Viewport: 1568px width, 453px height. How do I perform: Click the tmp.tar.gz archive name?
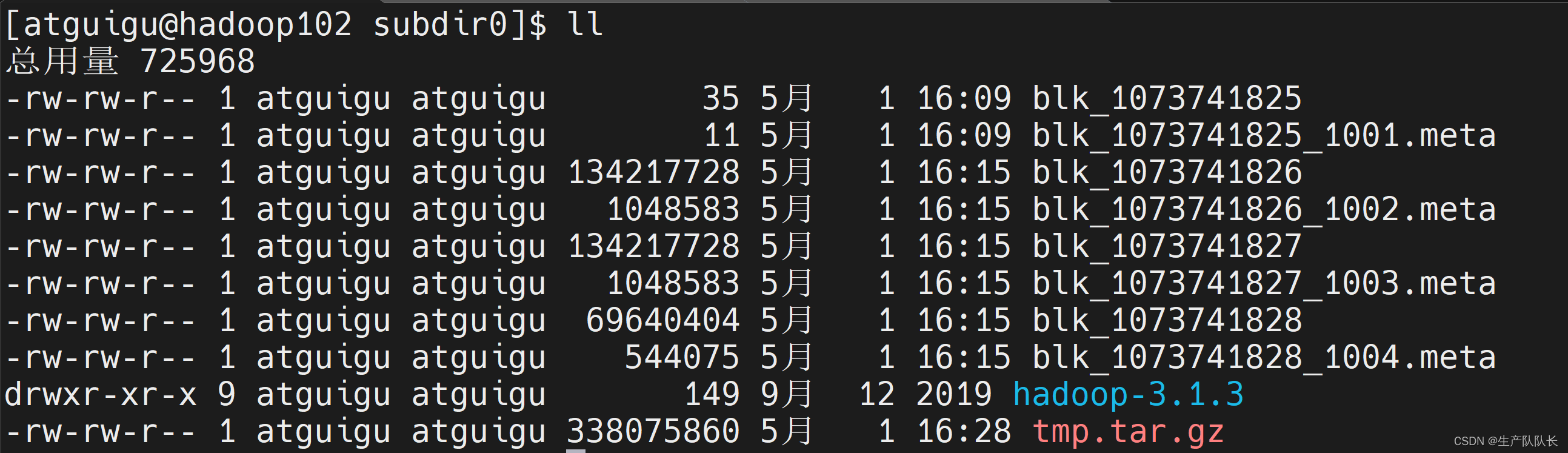pos(1129,433)
